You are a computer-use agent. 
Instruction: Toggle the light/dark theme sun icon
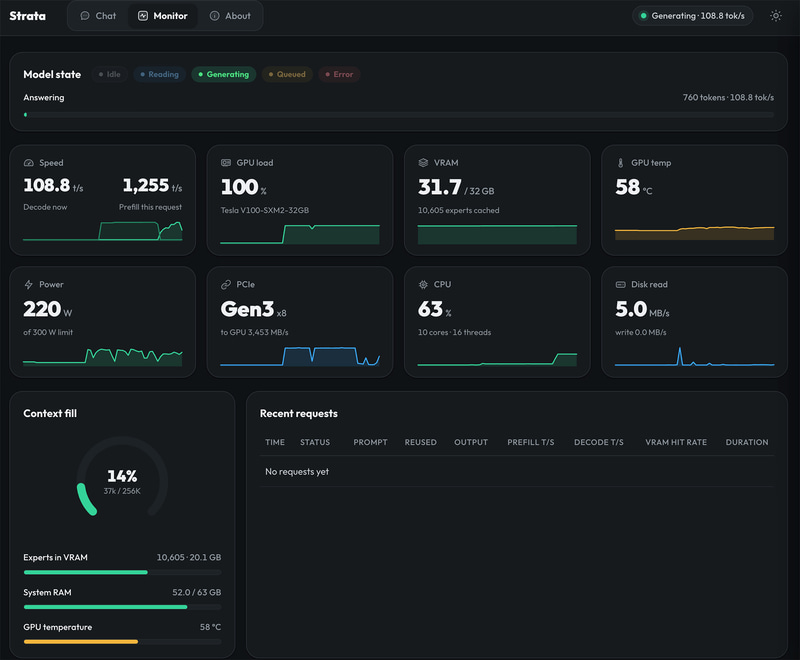[x=776, y=16]
